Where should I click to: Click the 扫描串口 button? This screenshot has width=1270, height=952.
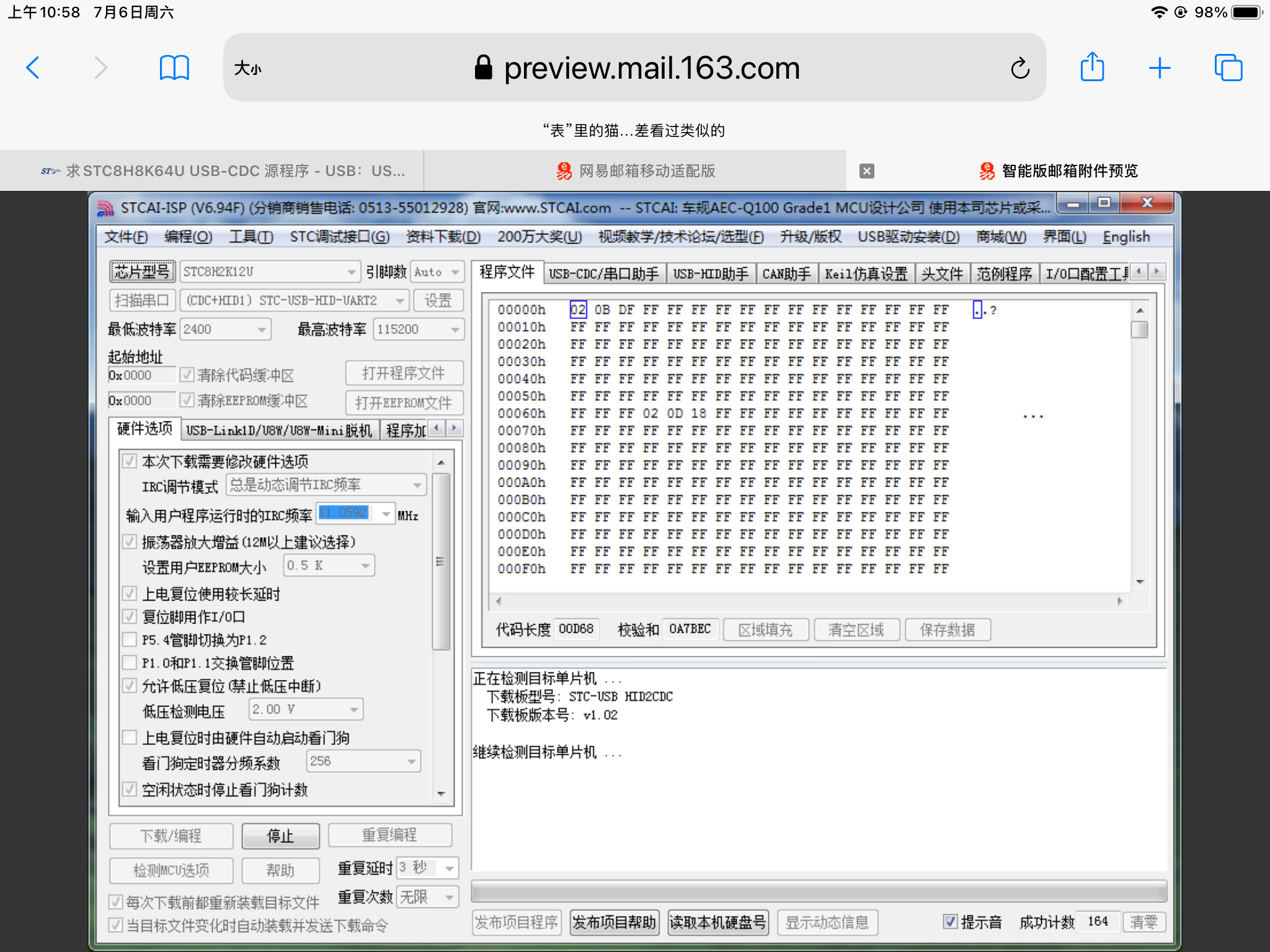(x=143, y=301)
